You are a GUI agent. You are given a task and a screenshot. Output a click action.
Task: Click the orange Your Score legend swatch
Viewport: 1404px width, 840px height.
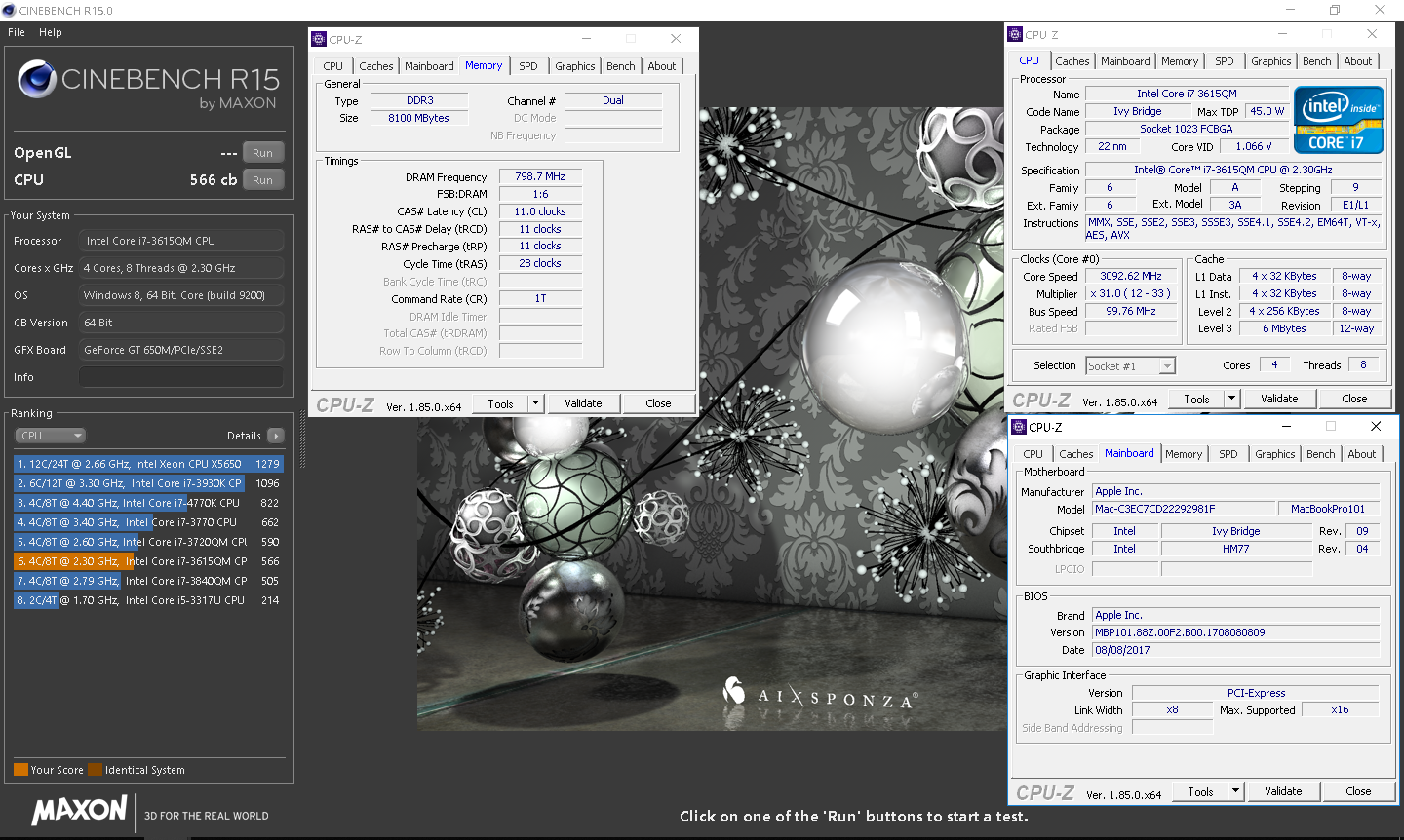21,770
